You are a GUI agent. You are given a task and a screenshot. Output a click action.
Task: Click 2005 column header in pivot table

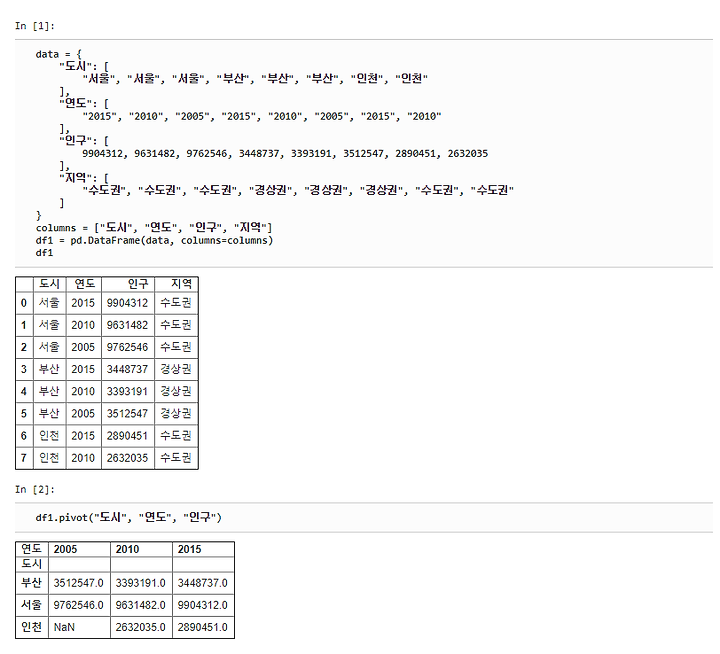pyautogui.click(x=79, y=549)
